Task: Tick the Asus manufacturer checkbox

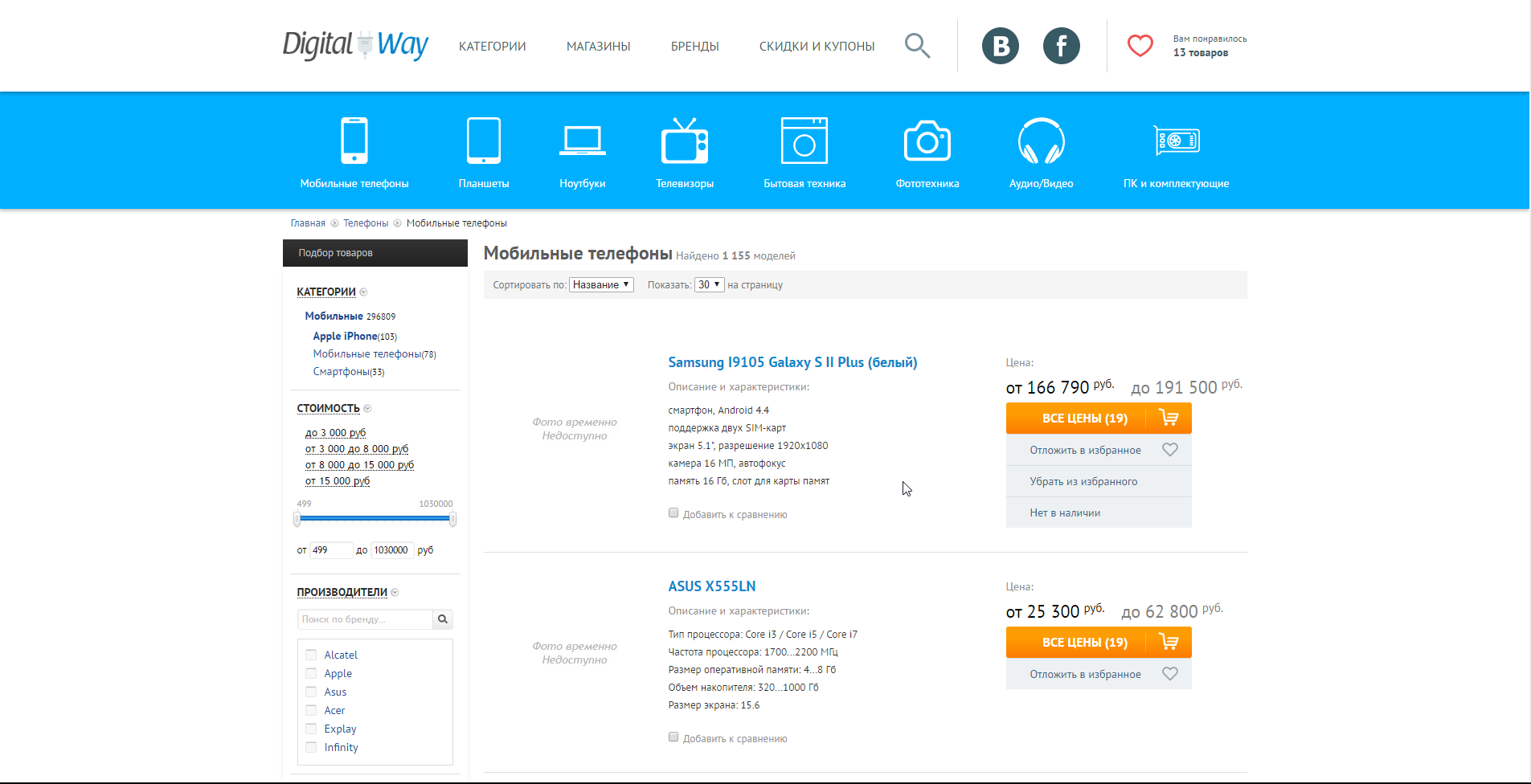Action: 311,692
